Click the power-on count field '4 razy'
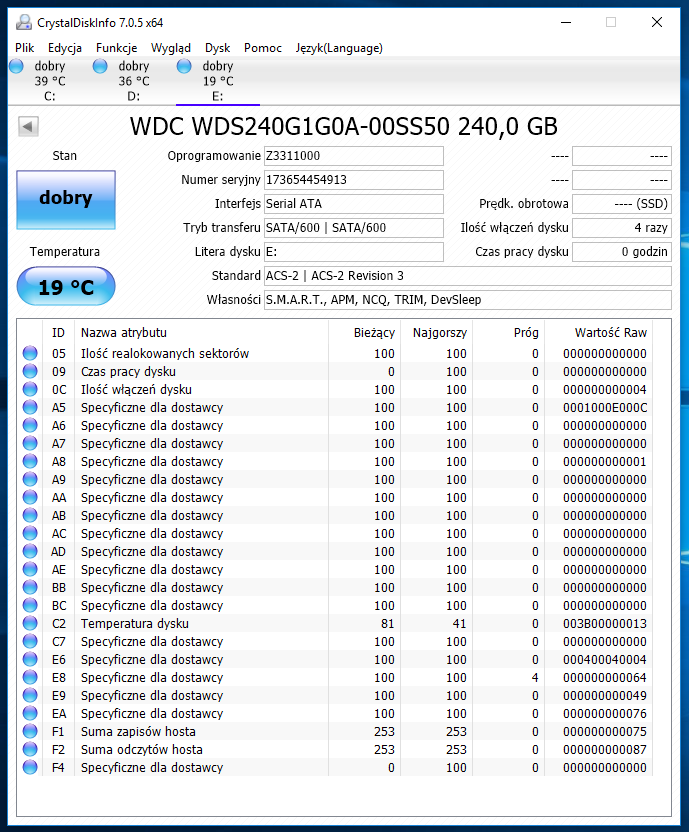The width and height of the screenshot is (689, 832). pyautogui.click(x=622, y=228)
